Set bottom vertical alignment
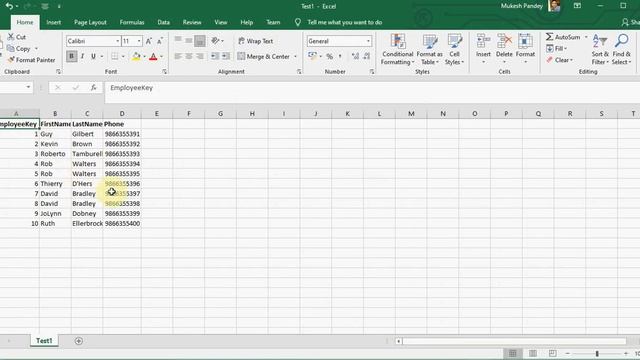This screenshot has width=640, height=360. click(200, 40)
